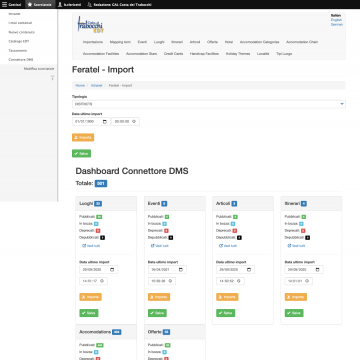Click Importa button in Articoli card
This screenshot has width=360, height=360.
(227, 297)
